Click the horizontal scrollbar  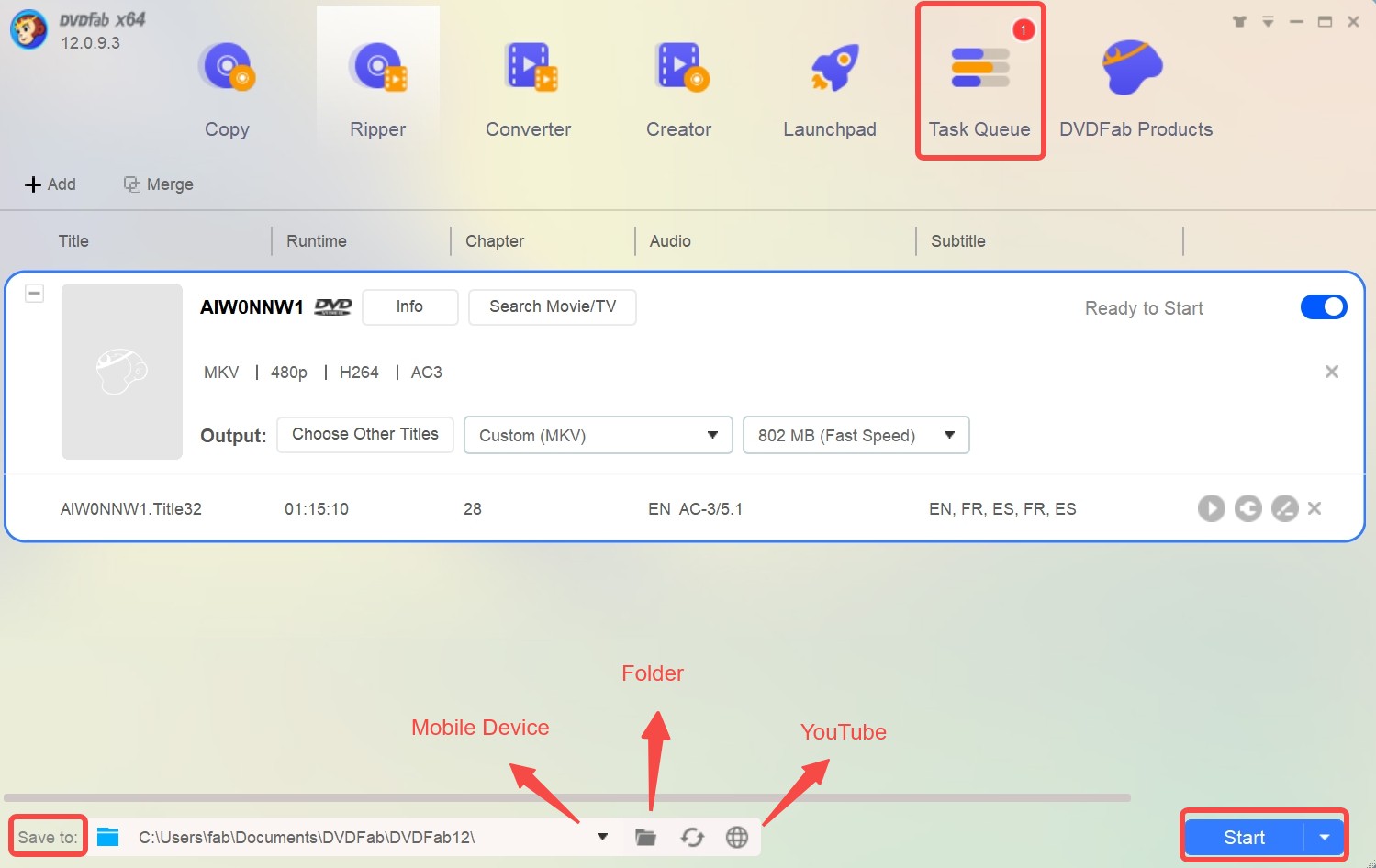567,798
